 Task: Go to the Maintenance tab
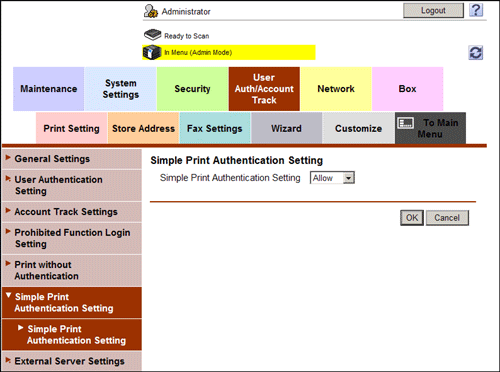tap(49, 89)
